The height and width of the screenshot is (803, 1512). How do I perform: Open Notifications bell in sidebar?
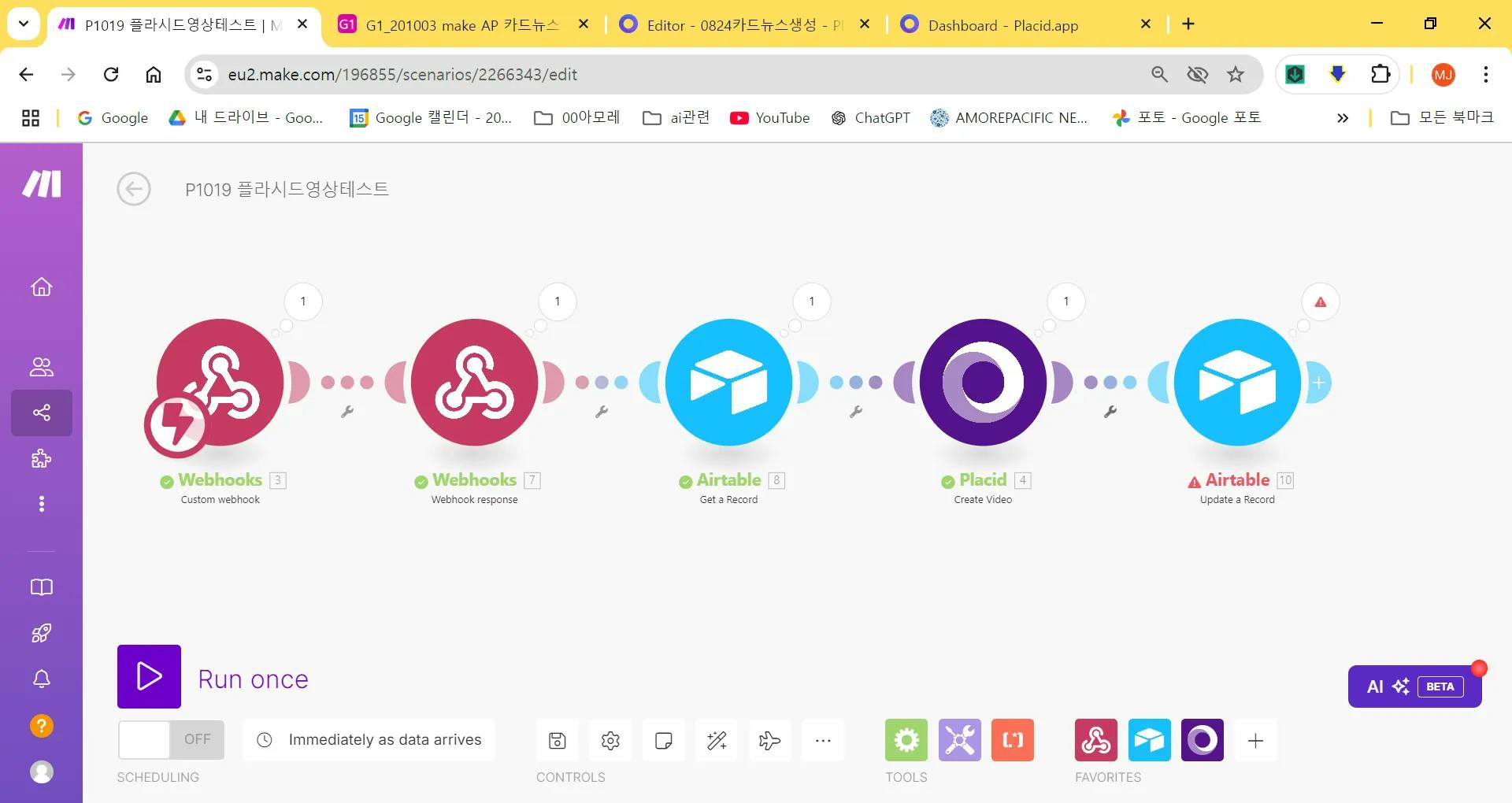click(42, 679)
